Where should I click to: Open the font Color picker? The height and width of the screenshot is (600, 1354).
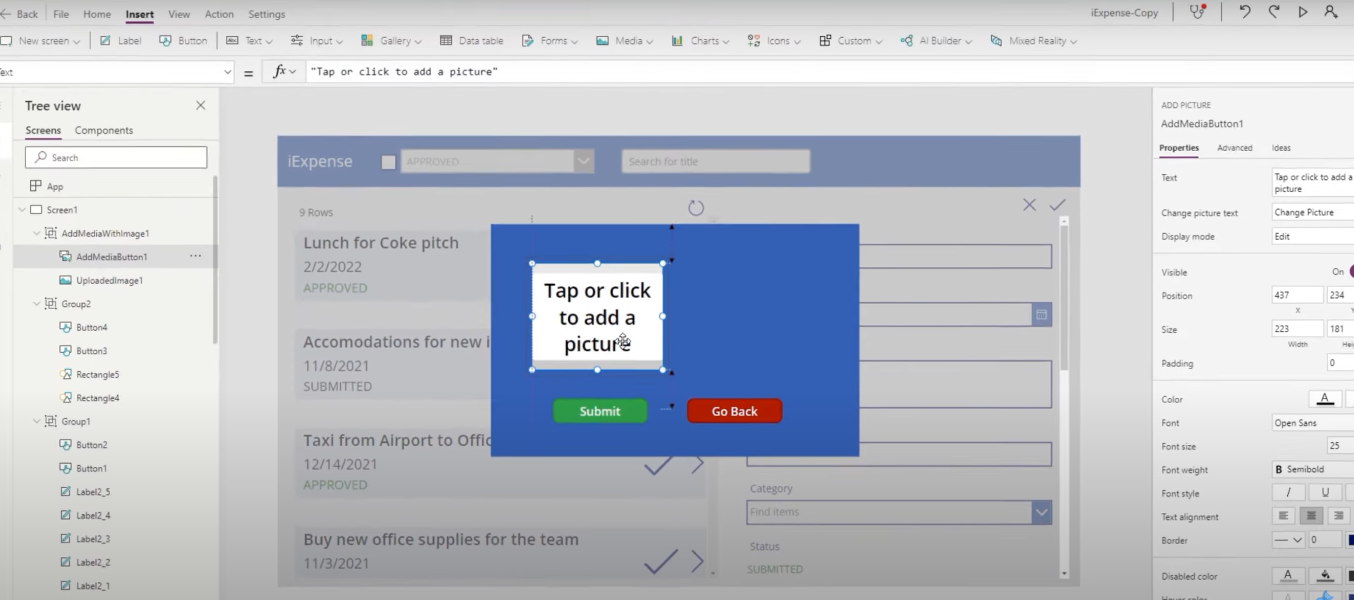click(x=1325, y=399)
